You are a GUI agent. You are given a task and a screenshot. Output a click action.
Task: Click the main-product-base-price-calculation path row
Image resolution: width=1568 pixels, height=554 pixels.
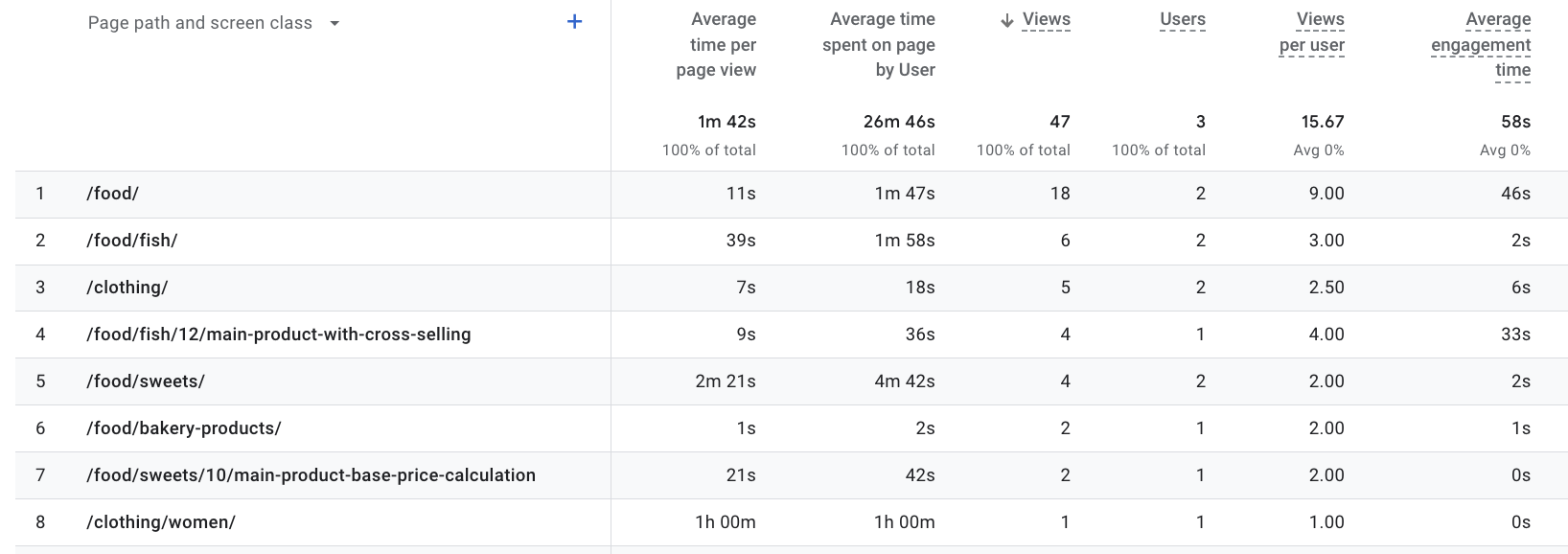pyautogui.click(x=311, y=475)
